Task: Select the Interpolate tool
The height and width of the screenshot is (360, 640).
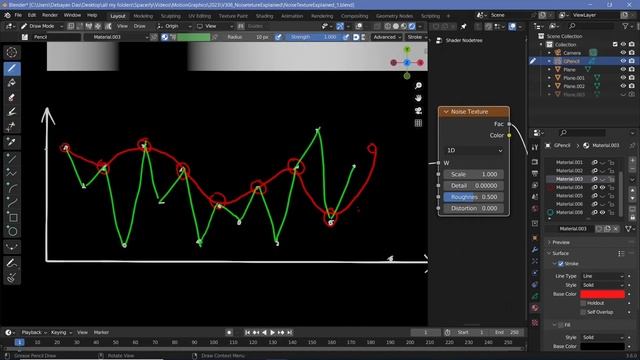Action: (x=11, y=247)
